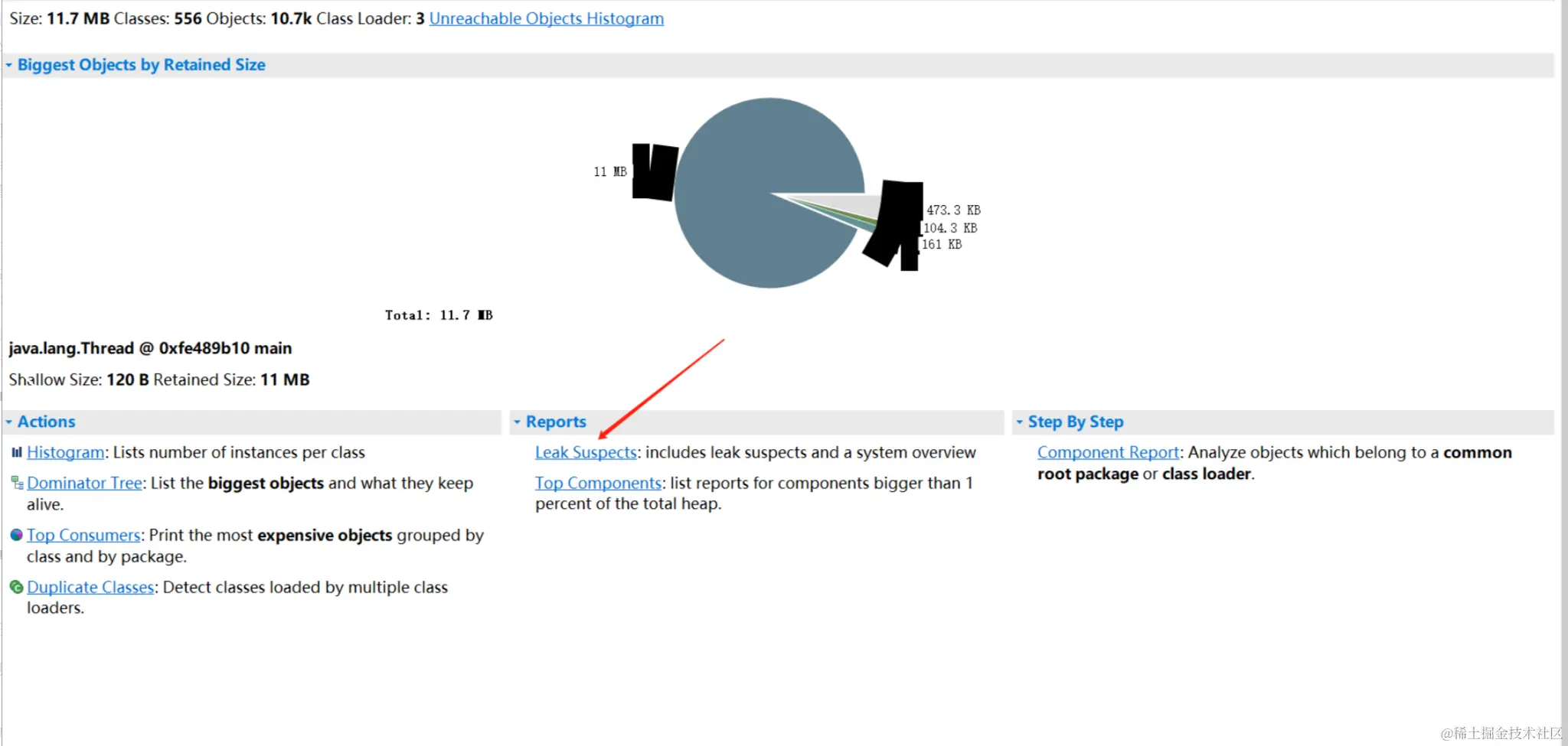This screenshot has height=746, width=1568.
Task: Collapse the Biggest Objects by Retained Size section
Action: point(9,65)
